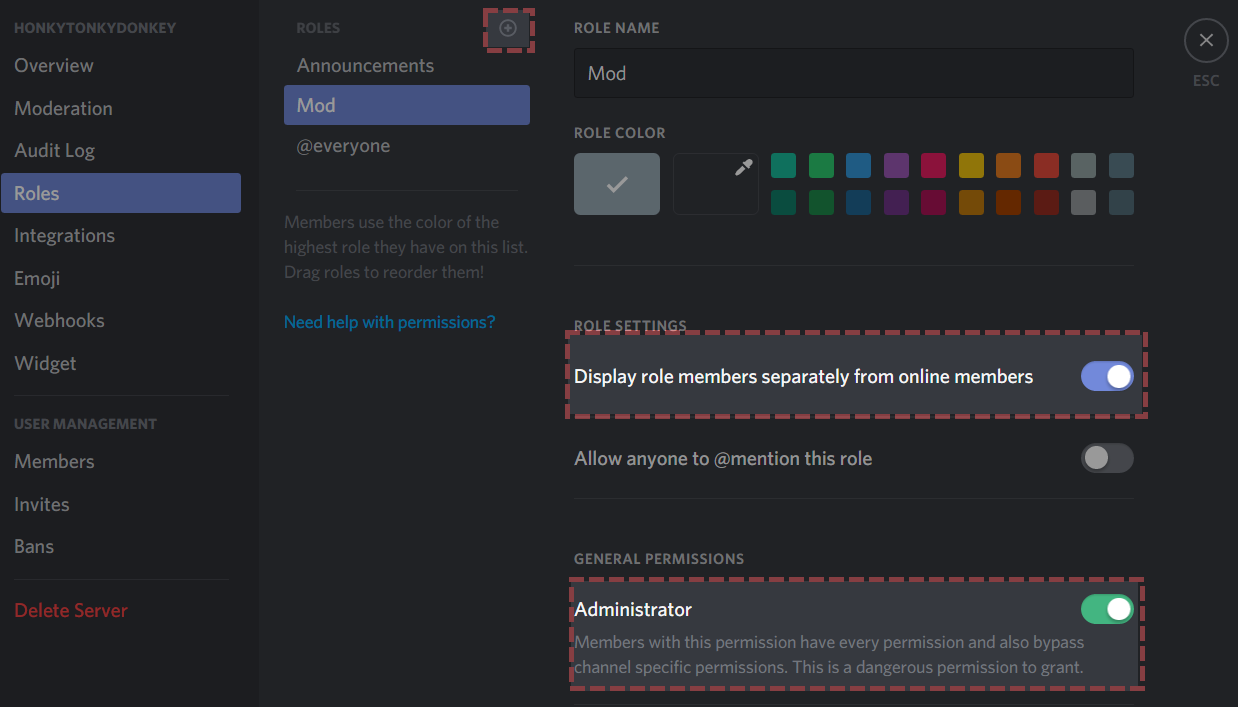Open the Emoji settings page
The image size is (1238, 707).
pyautogui.click(x=37, y=278)
